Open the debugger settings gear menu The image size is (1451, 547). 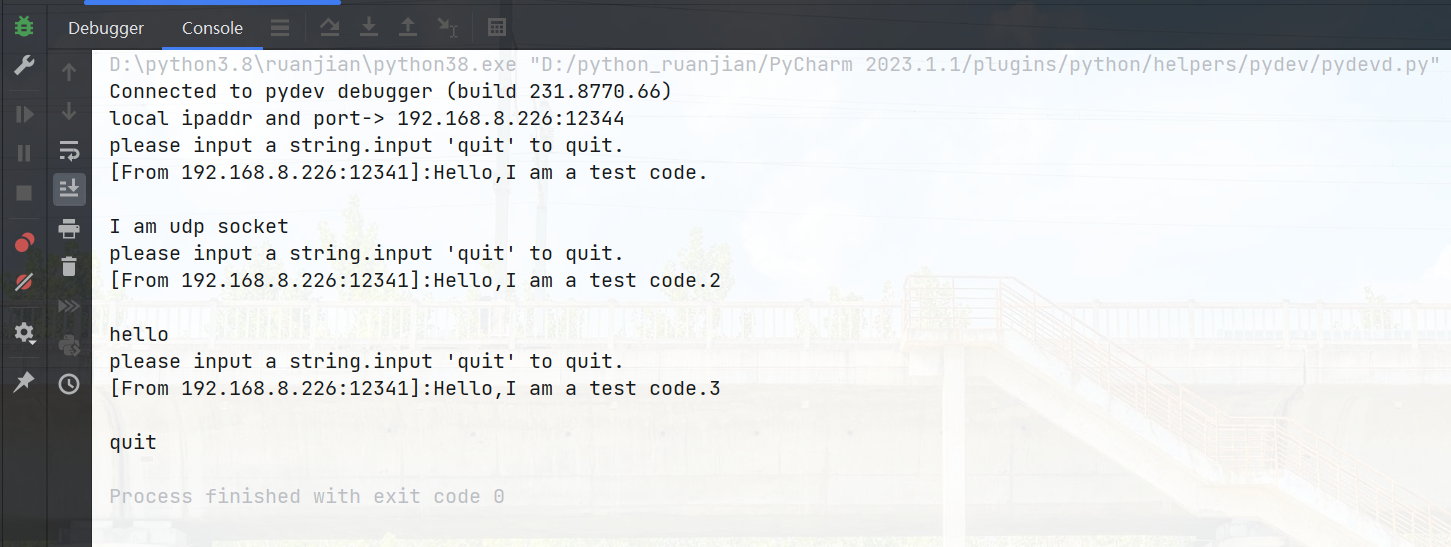(x=24, y=333)
